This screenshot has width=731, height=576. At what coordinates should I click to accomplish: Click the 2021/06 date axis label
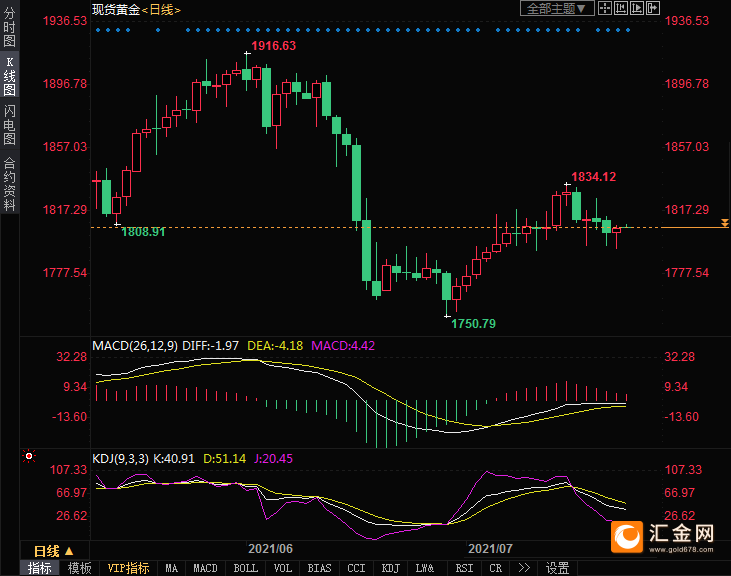coord(270,549)
